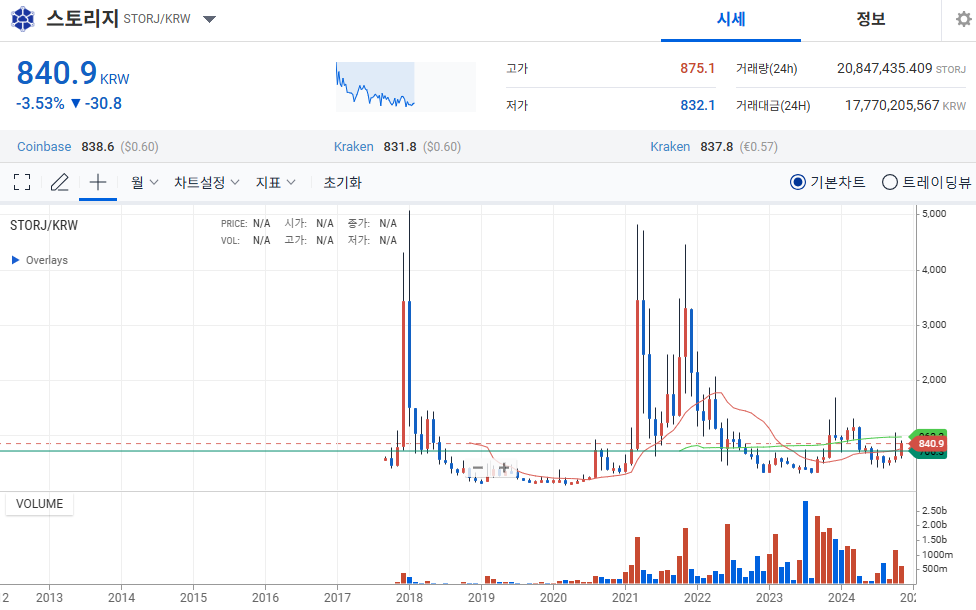This screenshot has height=610, width=976.
Task: Expand the Overlays section
Action: click(x=40, y=260)
